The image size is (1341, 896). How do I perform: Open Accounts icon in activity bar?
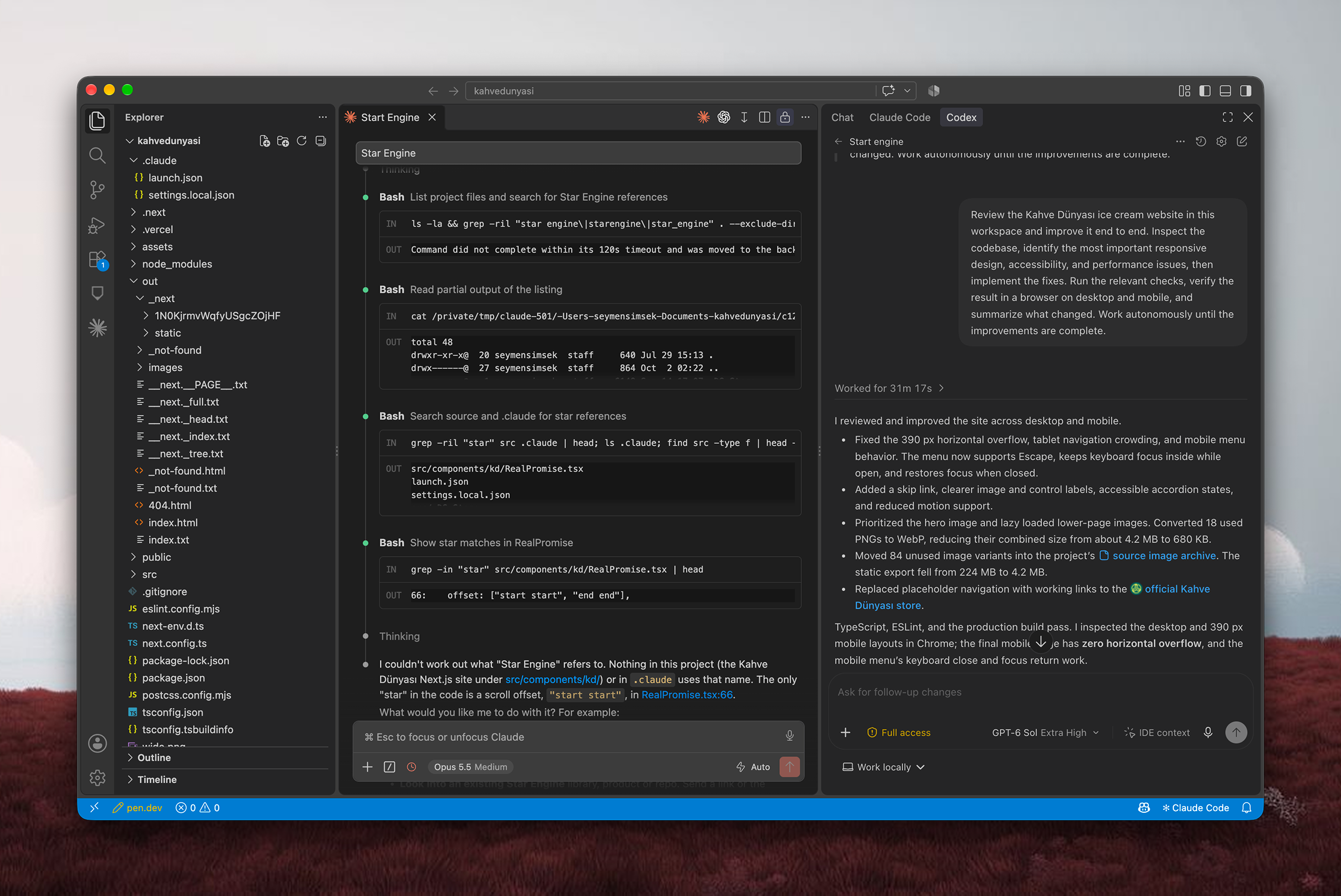pyautogui.click(x=97, y=743)
